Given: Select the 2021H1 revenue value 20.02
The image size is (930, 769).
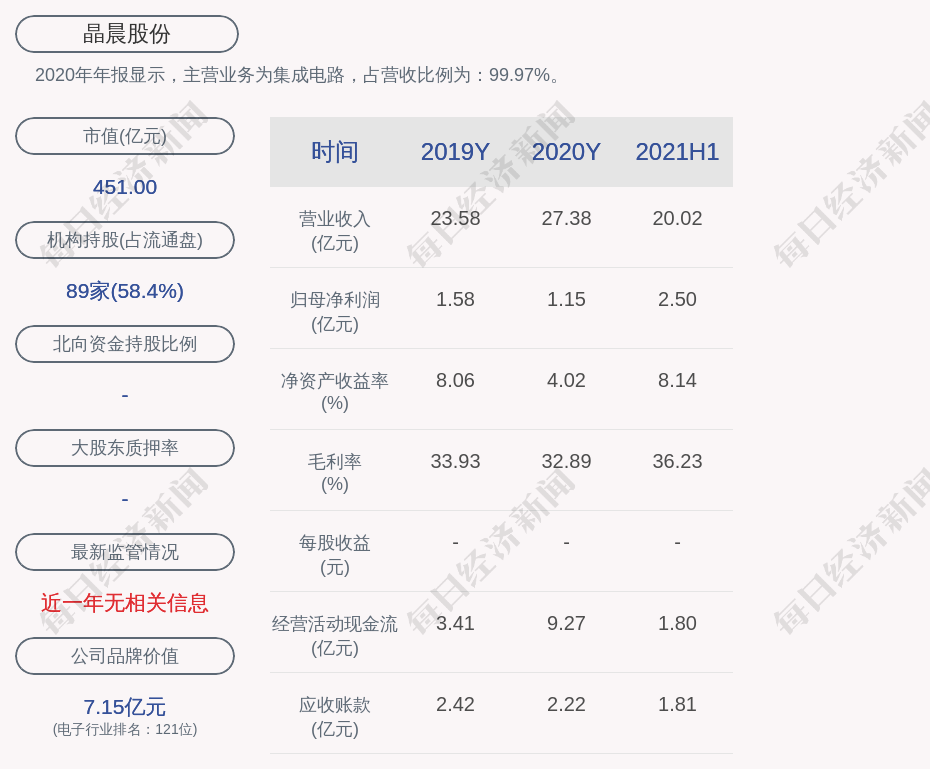Looking at the screenshot, I should (677, 218).
